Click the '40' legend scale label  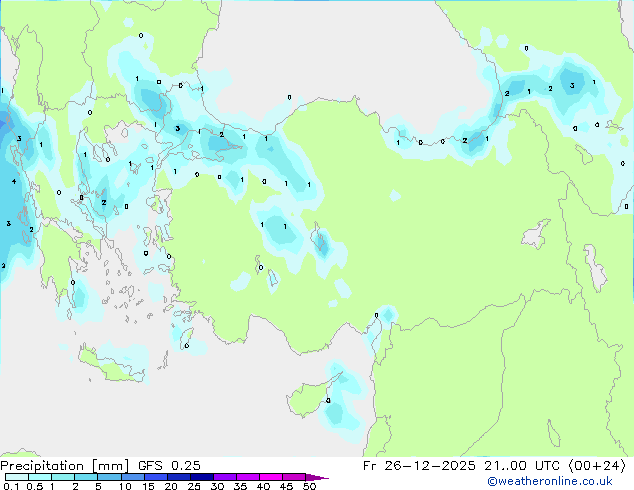click(263, 486)
